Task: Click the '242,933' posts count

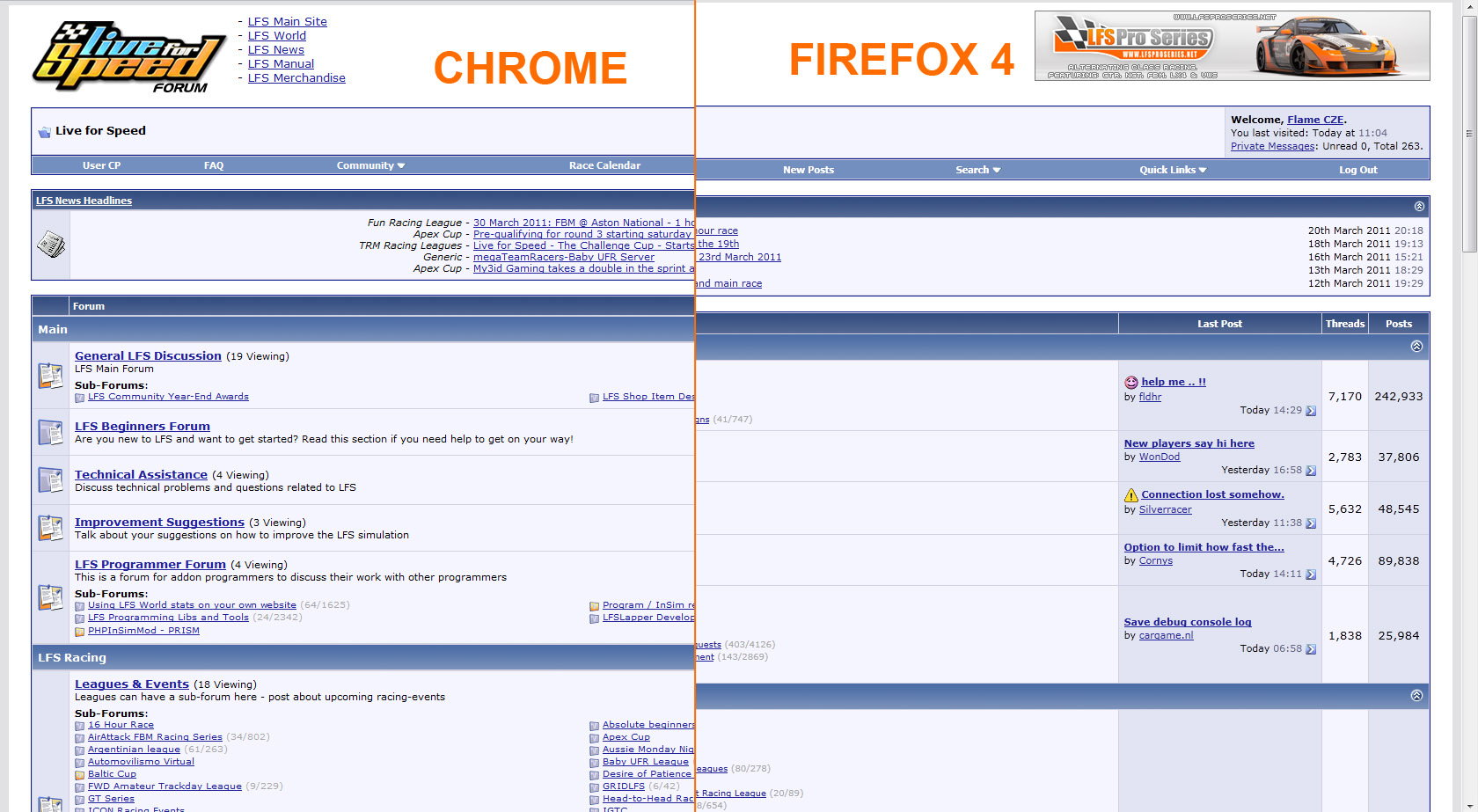Action: (x=1399, y=397)
